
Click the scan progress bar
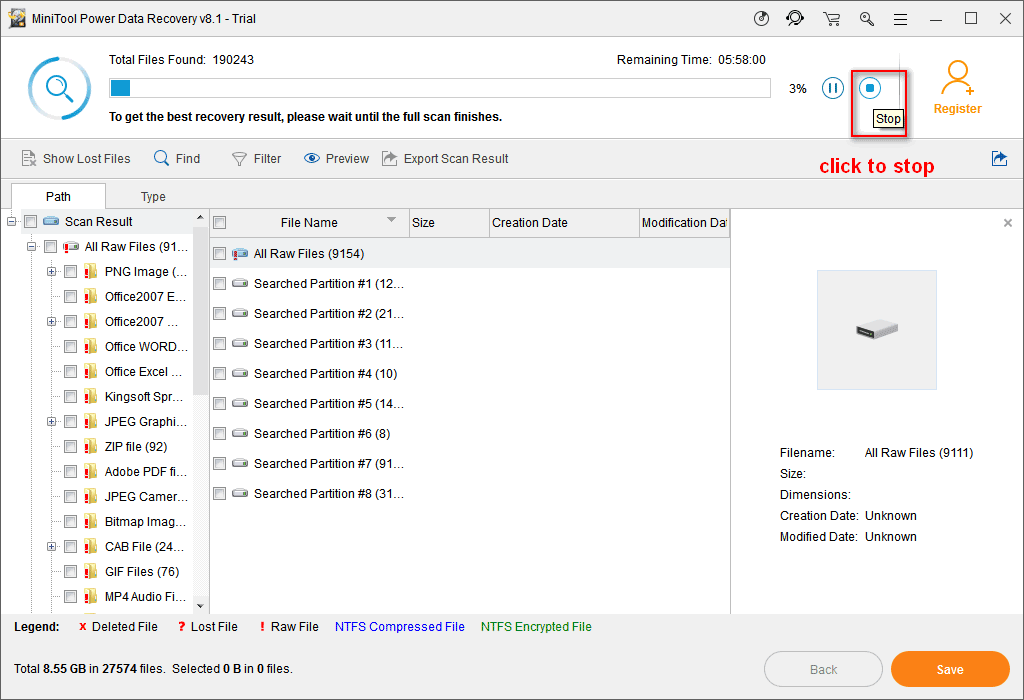point(440,88)
